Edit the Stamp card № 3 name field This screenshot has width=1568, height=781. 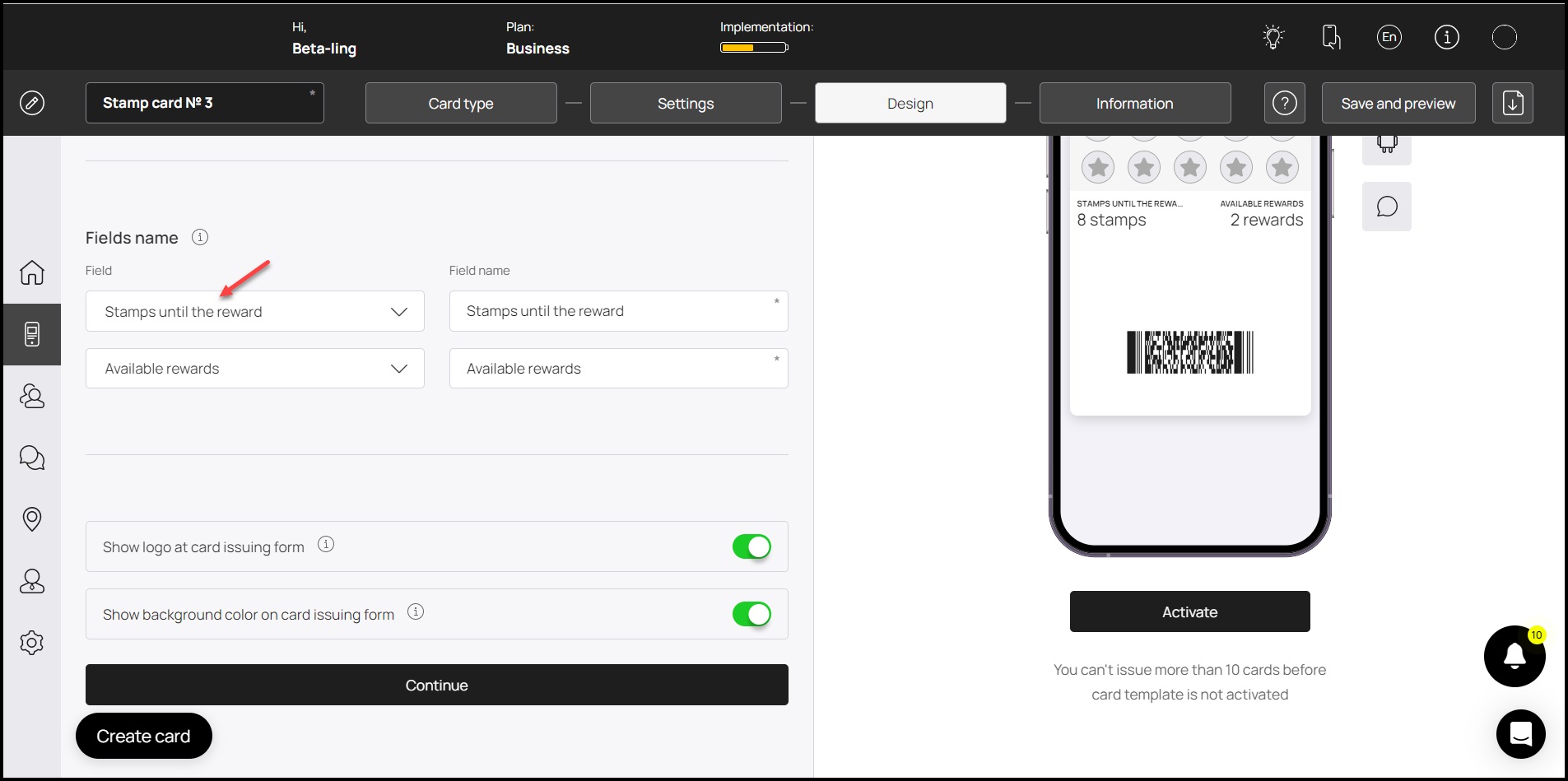pyautogui.click(x=205, y=103)
